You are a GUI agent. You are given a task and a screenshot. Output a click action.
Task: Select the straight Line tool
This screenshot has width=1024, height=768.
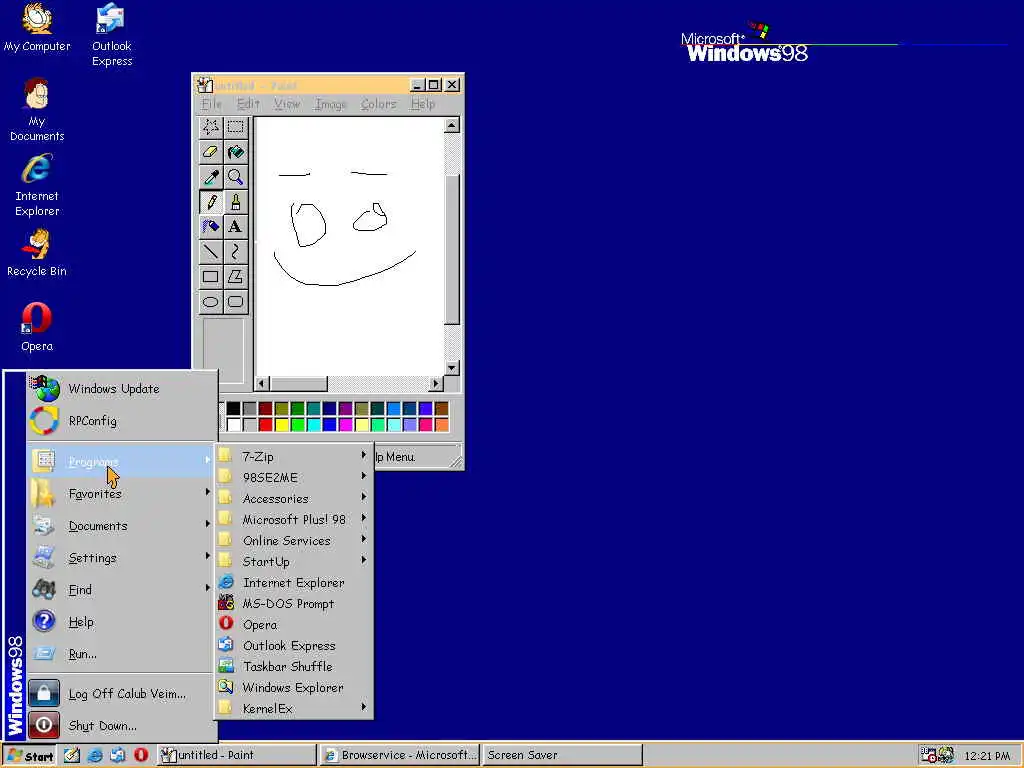click(210, 251)
